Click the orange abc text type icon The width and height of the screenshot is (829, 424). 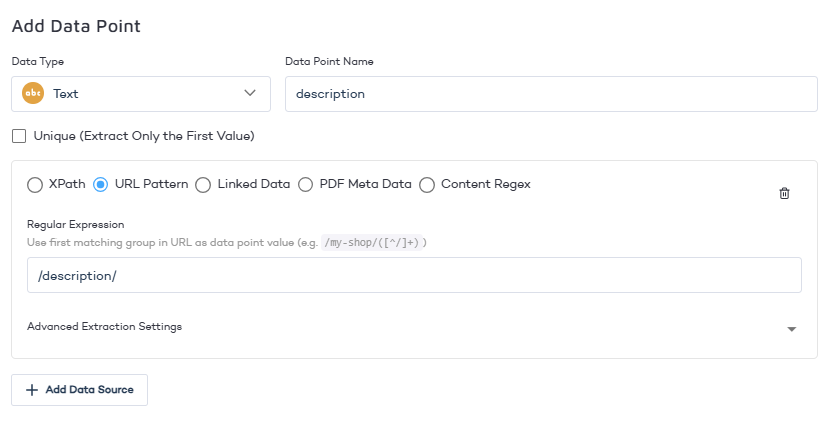tap(33, 94)
